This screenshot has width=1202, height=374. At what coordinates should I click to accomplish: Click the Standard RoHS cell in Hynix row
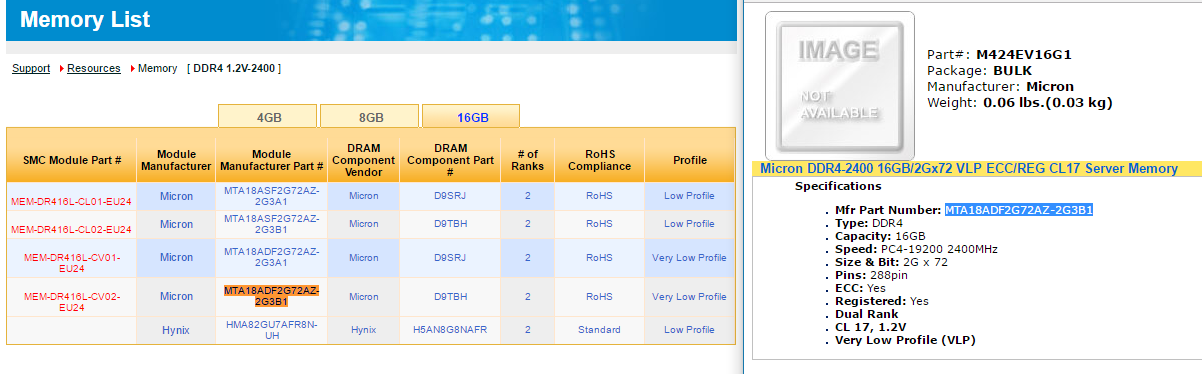tap(599, 330)
